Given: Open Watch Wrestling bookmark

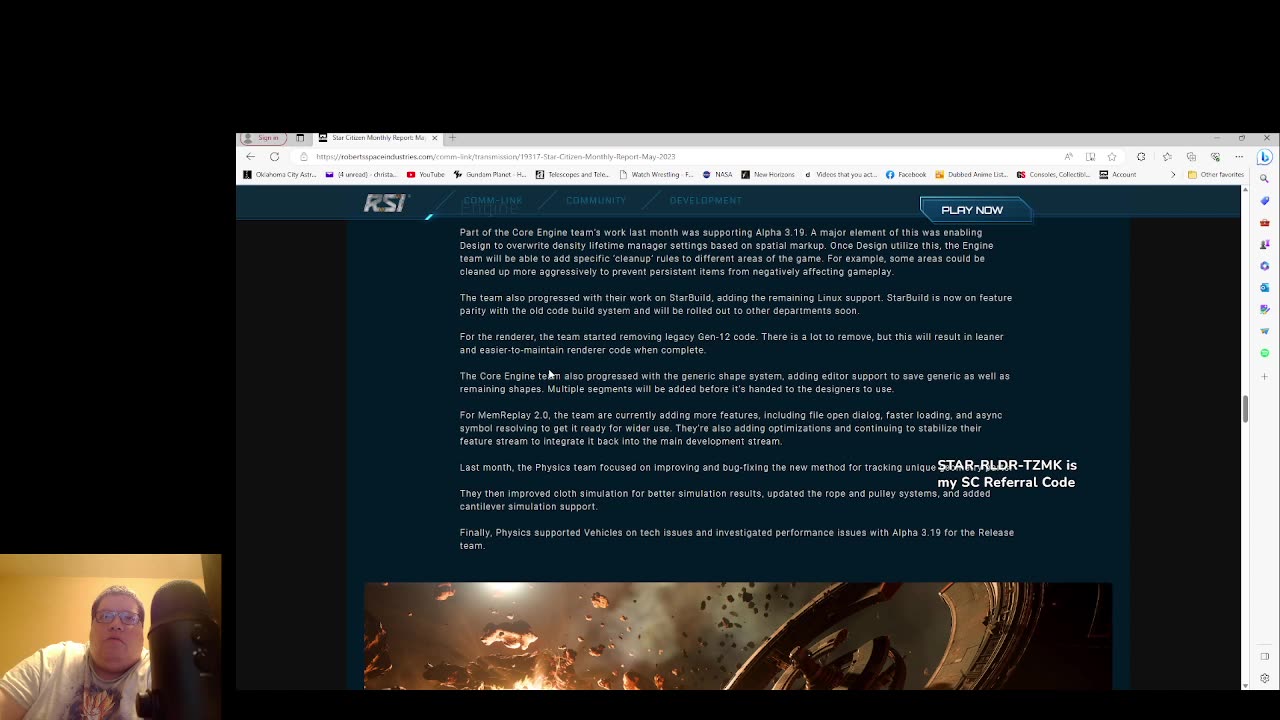Looking at the screenshot, I should [656, 174].
